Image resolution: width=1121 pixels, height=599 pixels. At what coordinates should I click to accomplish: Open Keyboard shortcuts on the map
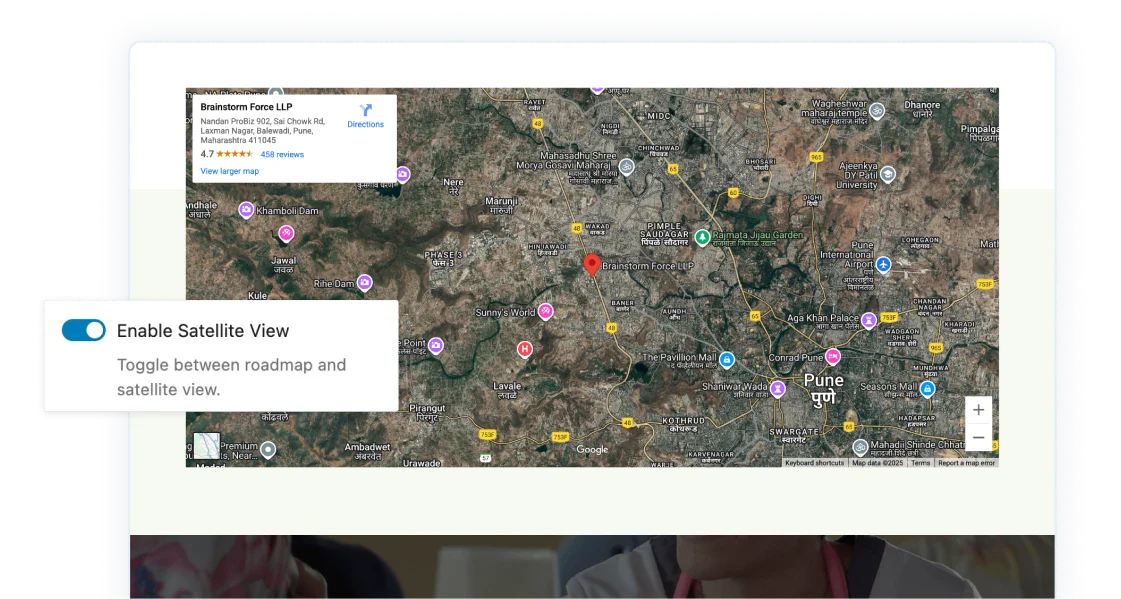814,463
